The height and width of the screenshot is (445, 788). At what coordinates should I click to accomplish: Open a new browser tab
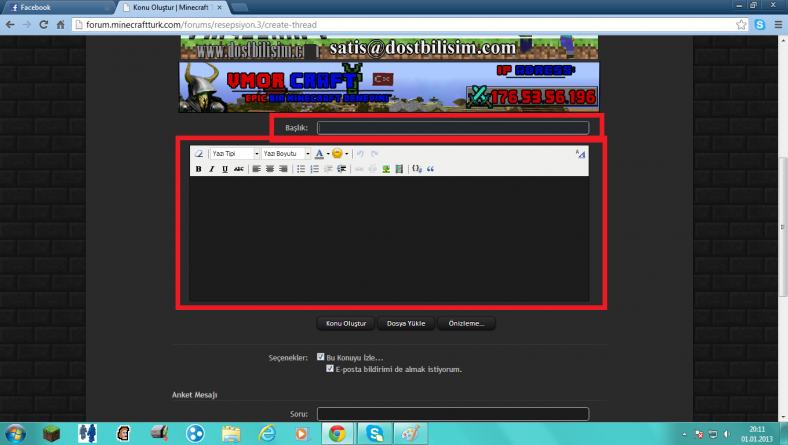click(239, 8)
